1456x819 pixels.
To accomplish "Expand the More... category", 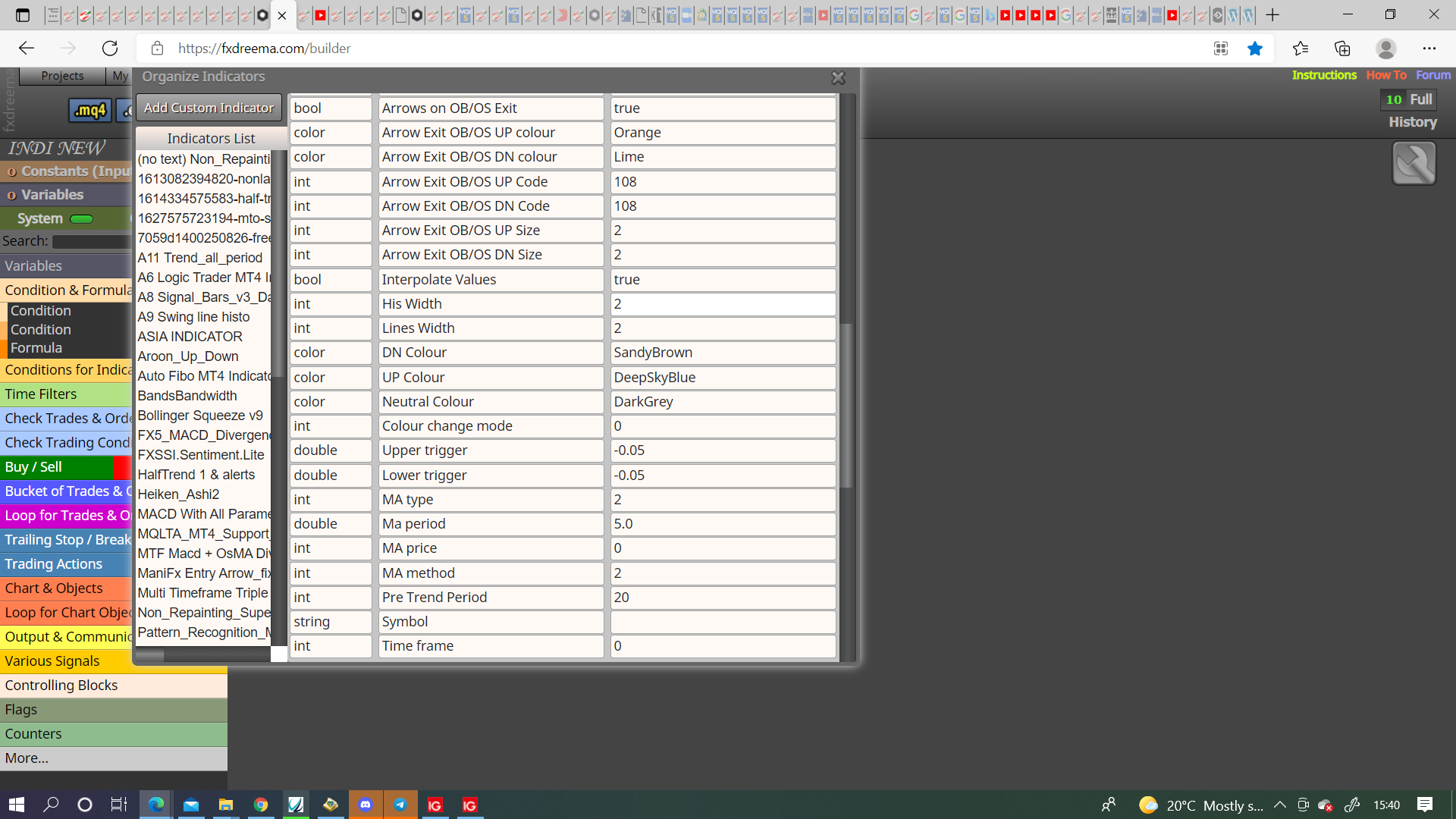I will [x=114, y=758].
